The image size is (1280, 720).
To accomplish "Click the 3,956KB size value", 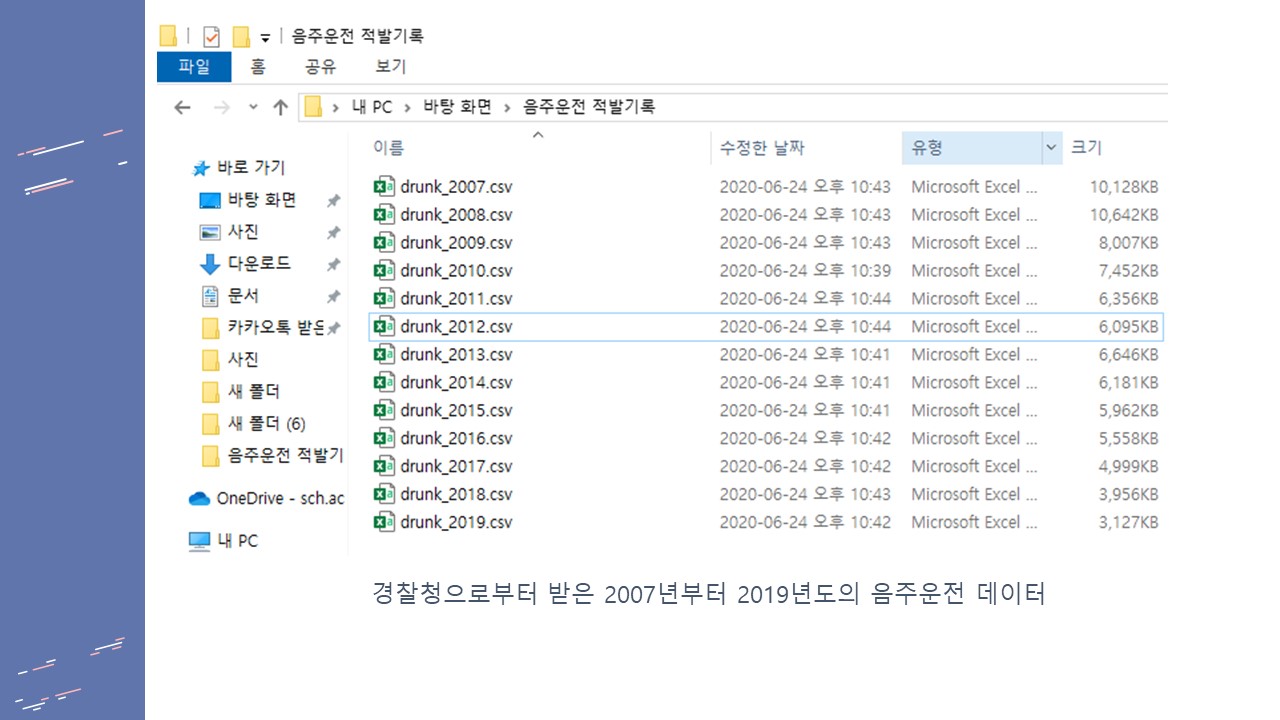I will click(x=1129, y=495).
